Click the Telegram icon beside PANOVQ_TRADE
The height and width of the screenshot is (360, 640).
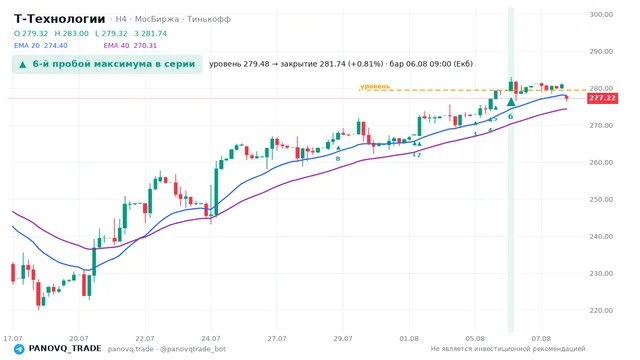pos(19,349)
